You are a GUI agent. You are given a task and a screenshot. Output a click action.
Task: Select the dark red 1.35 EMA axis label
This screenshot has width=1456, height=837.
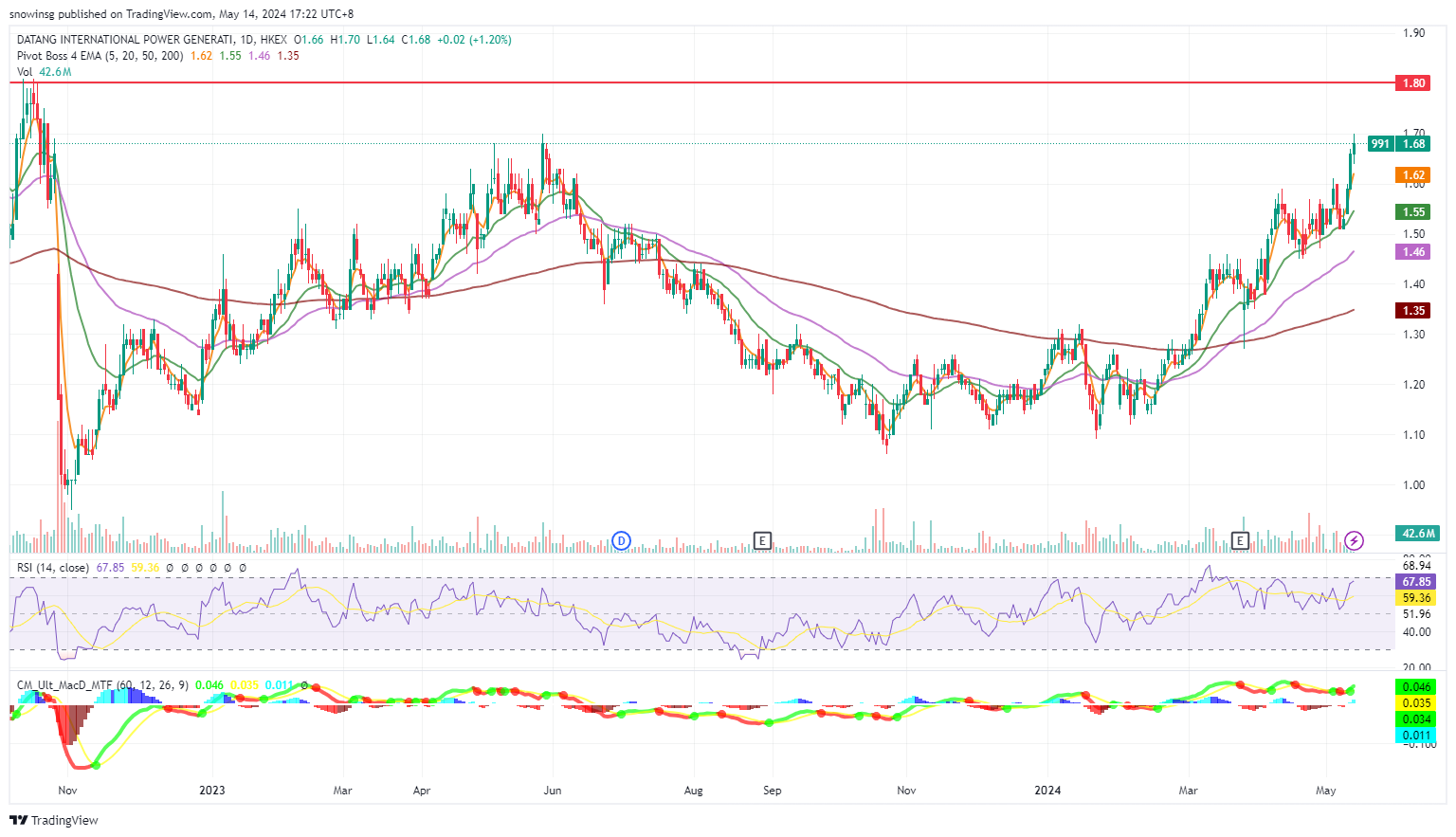[1414, 311]
